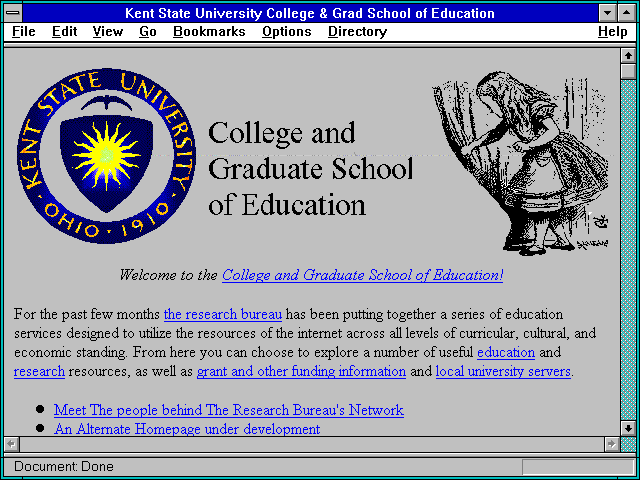Click the Document: Done status text
Image resolution: width=640 pixels, height=480 pixels.
tap(64, 467)
